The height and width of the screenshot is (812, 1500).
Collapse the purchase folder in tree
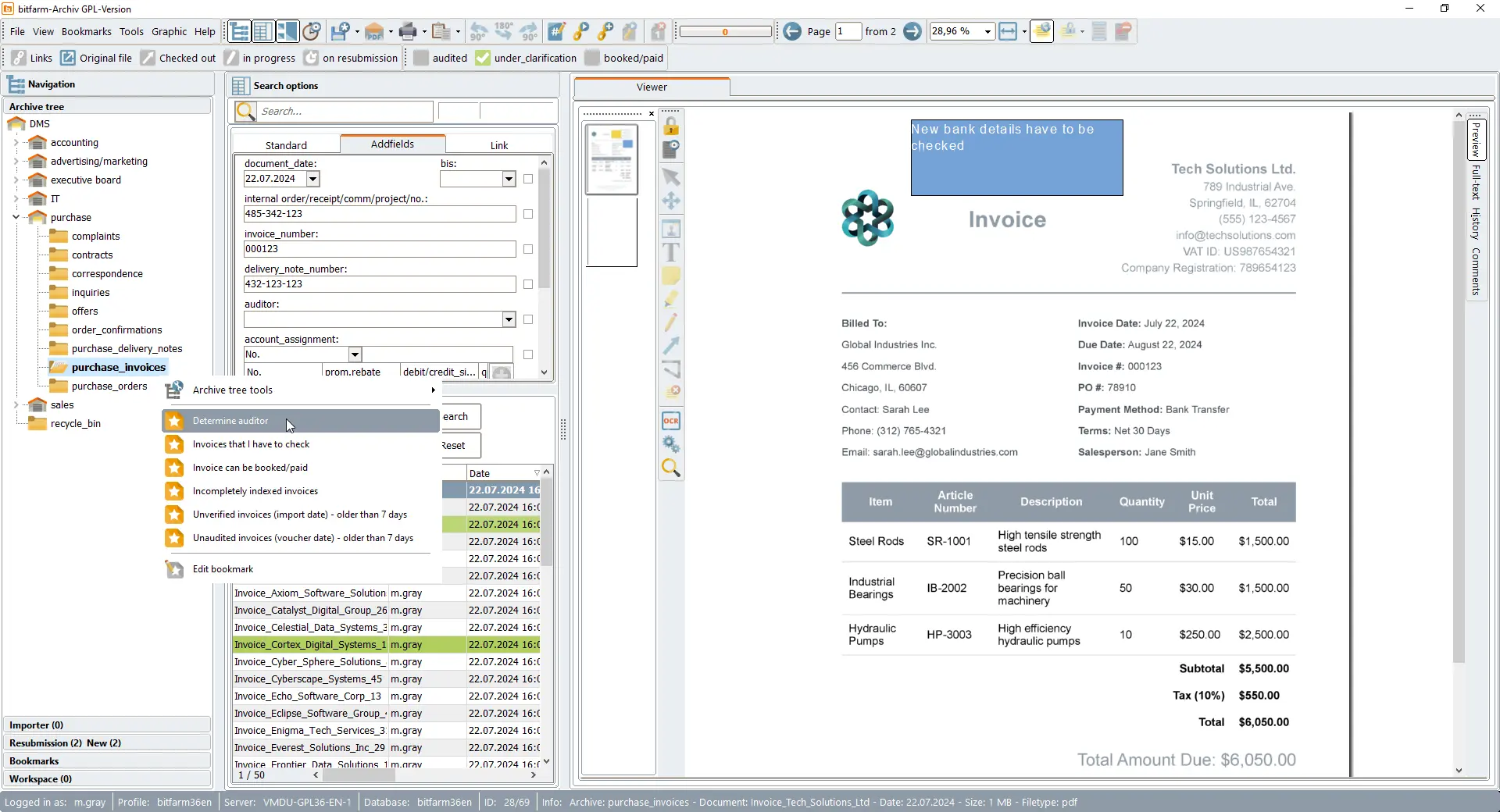(16, 218)
